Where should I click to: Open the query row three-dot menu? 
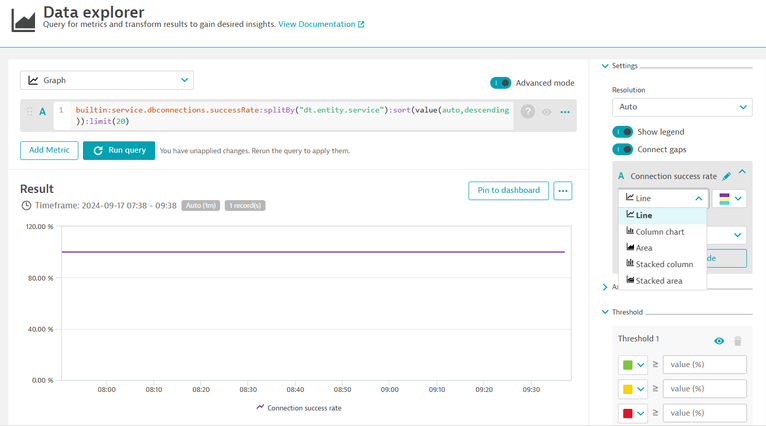[x=565, y=112]
